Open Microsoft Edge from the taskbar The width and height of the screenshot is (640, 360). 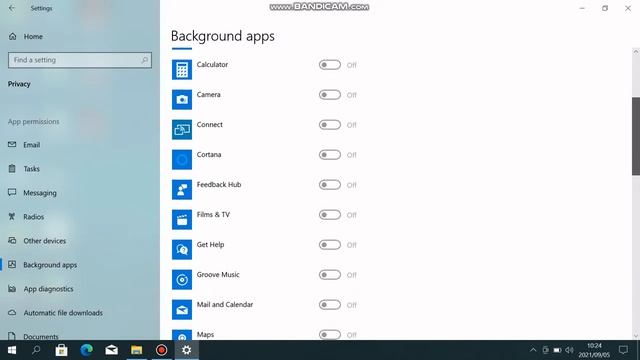click(x=87, y=350)
